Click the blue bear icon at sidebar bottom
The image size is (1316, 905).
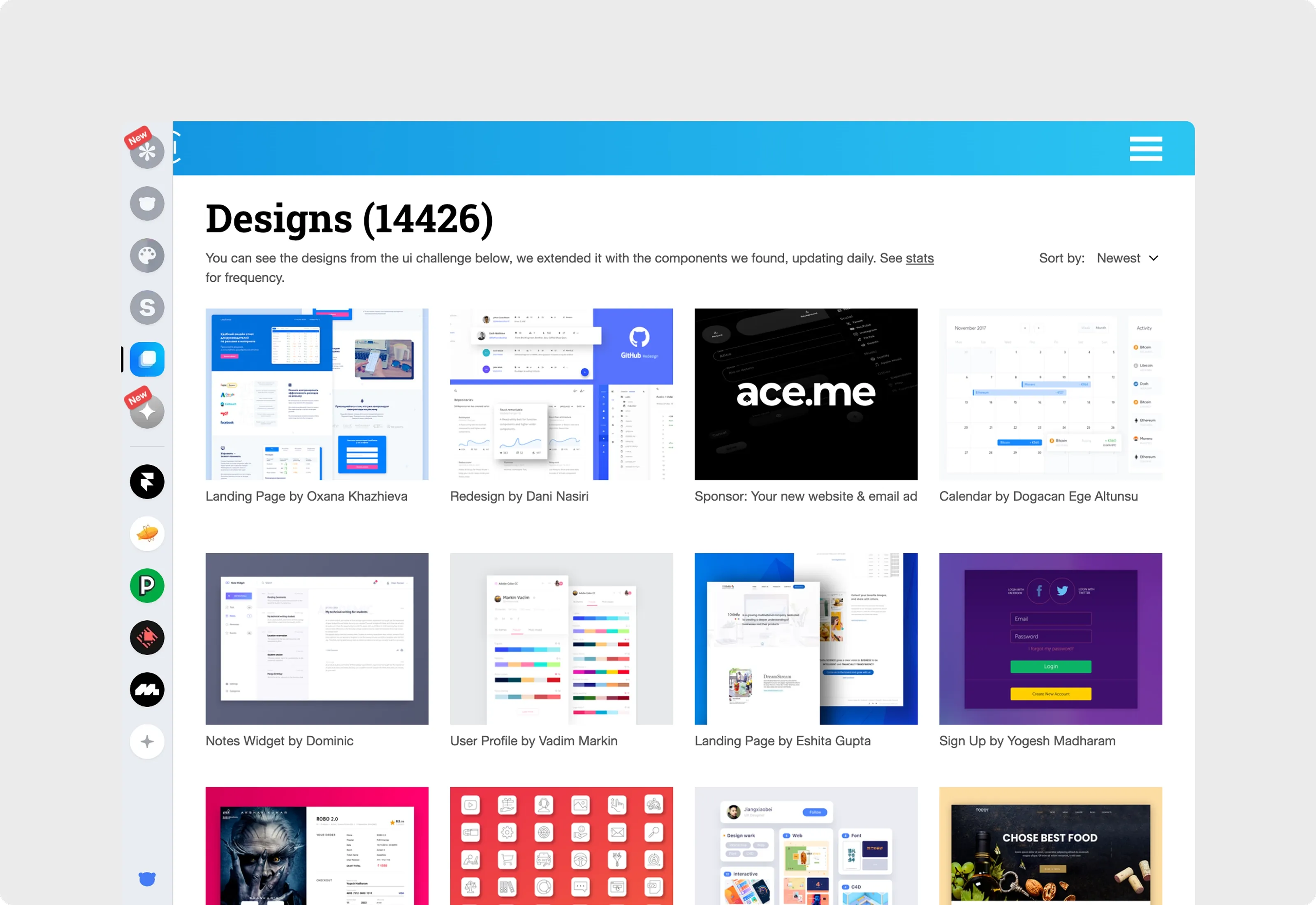point(147,879)
